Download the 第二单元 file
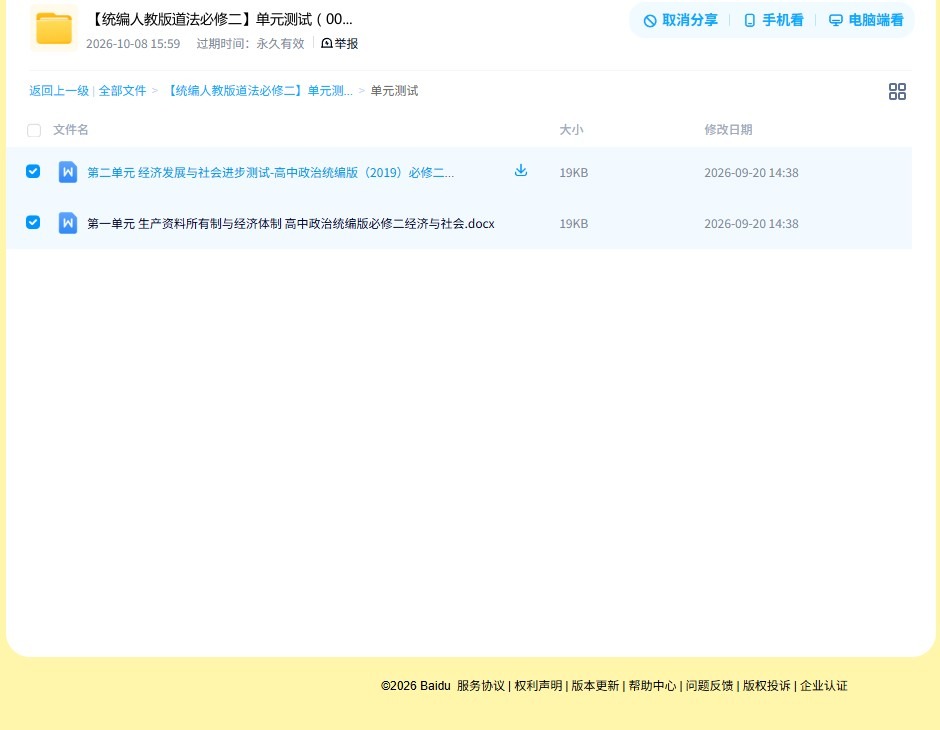The width and height of the screenshot is (940, 730). click(521, 171)
